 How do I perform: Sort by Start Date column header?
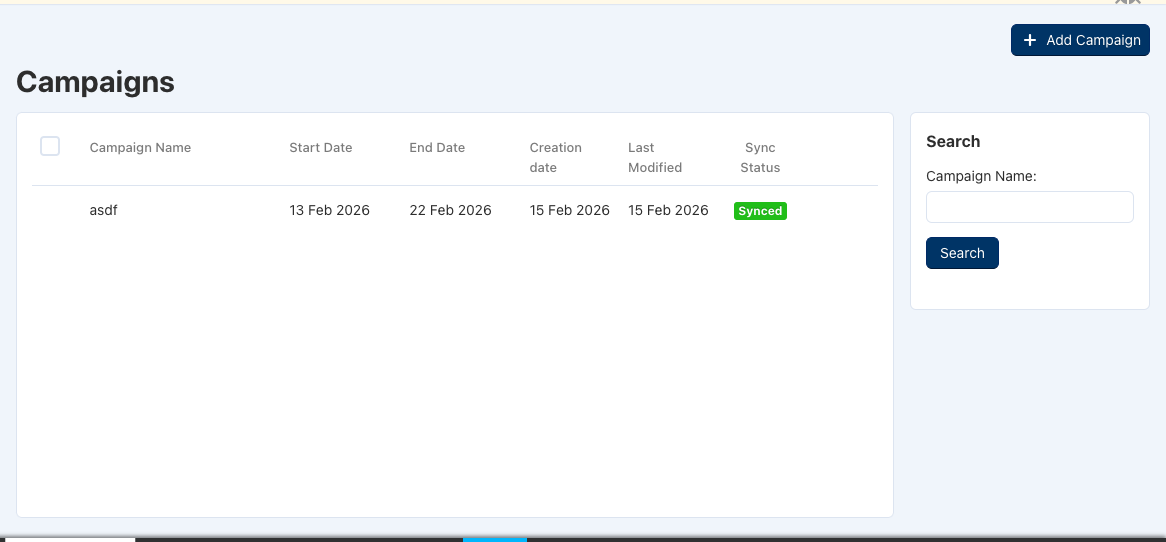[320, 148]
